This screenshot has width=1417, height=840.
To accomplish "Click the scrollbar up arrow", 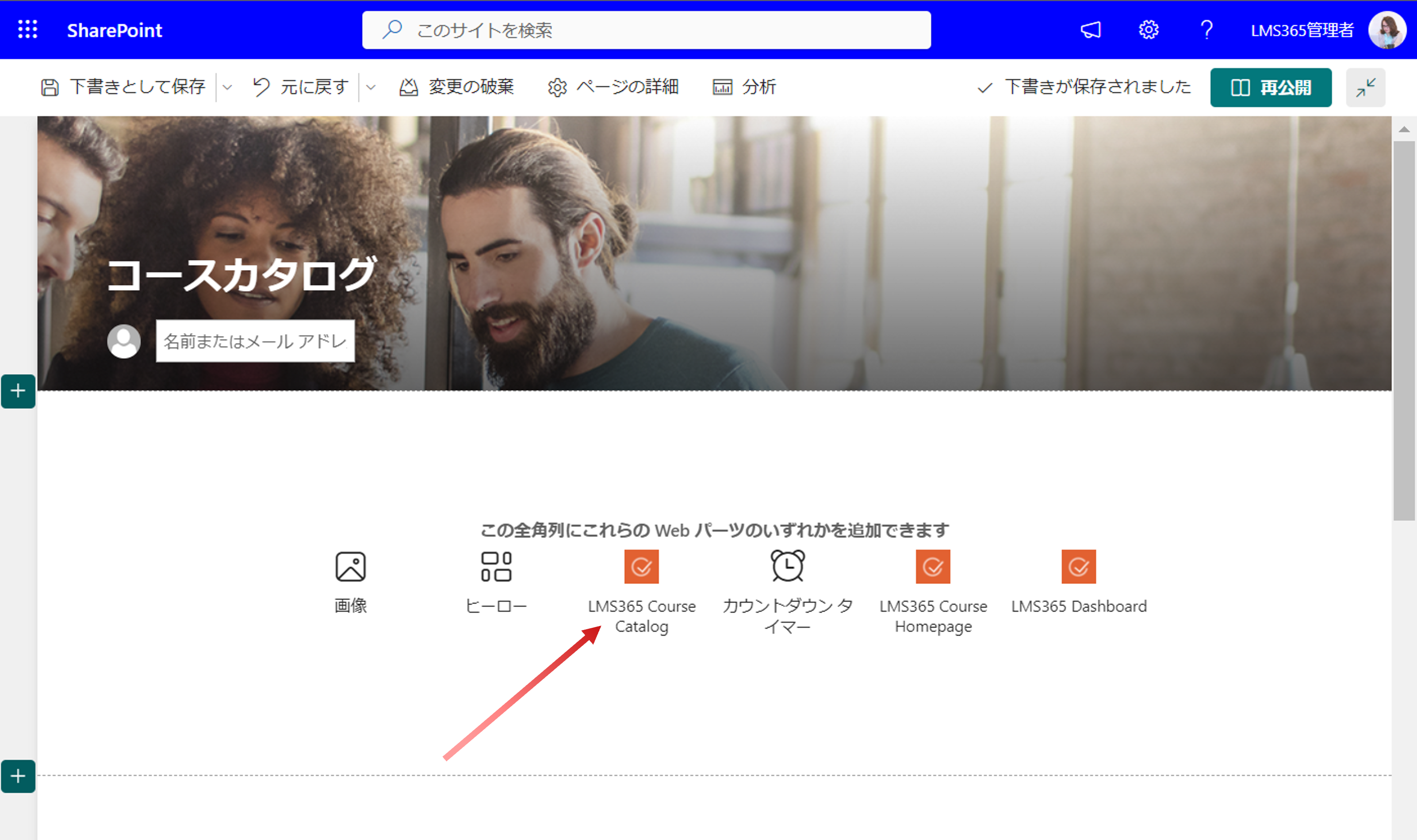I will pos(1404,129).
